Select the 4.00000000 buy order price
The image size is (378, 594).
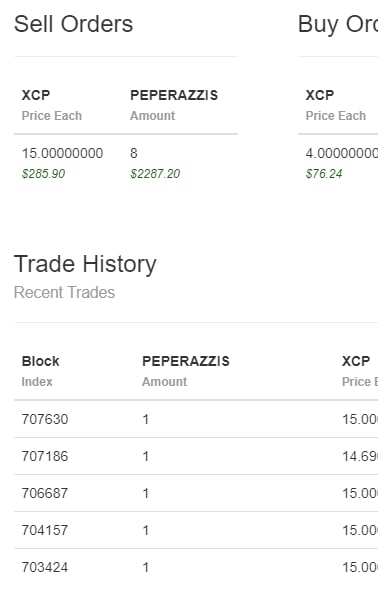[342, 153]
